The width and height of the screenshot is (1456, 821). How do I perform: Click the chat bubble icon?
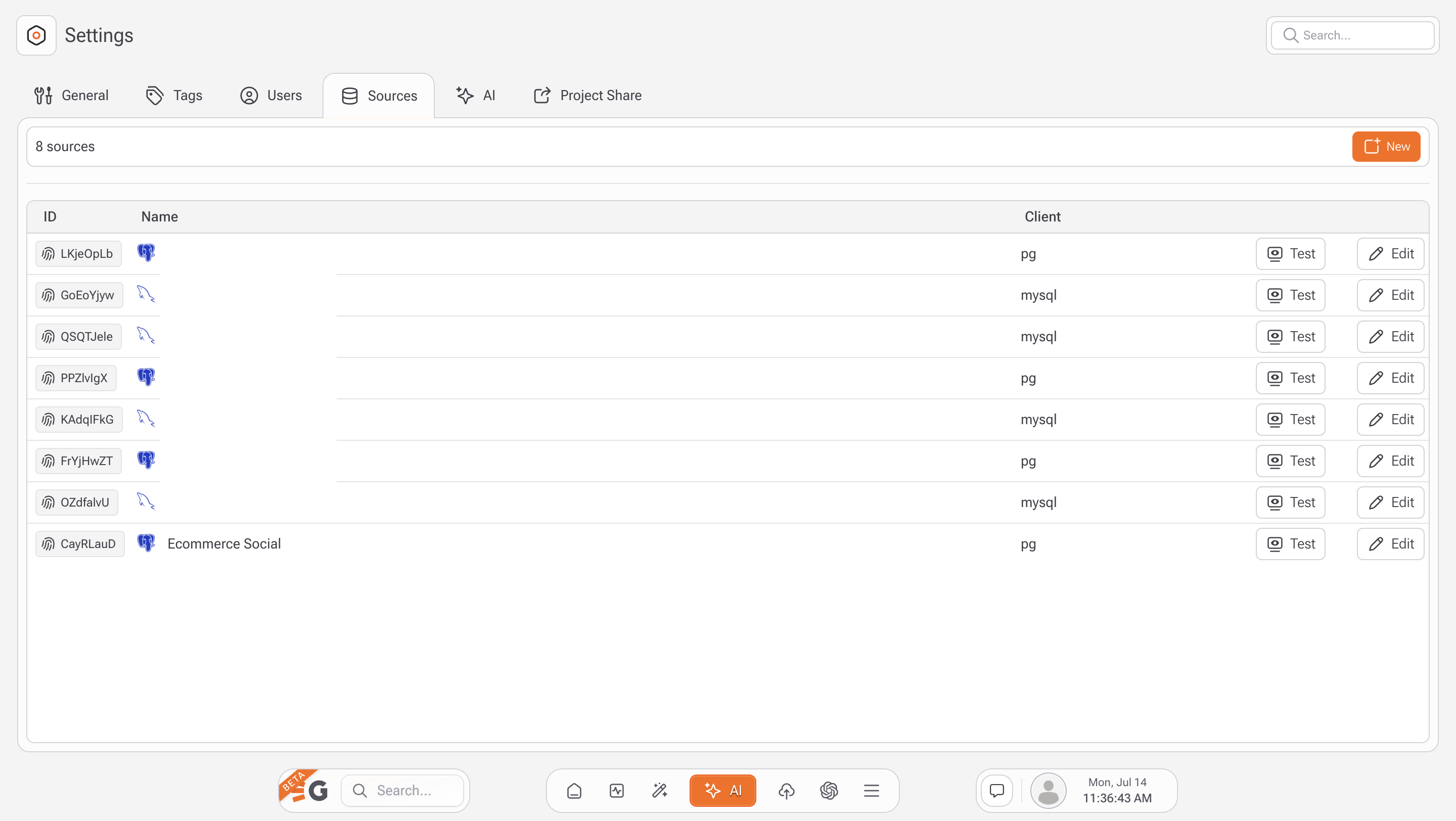pos(997,791)
